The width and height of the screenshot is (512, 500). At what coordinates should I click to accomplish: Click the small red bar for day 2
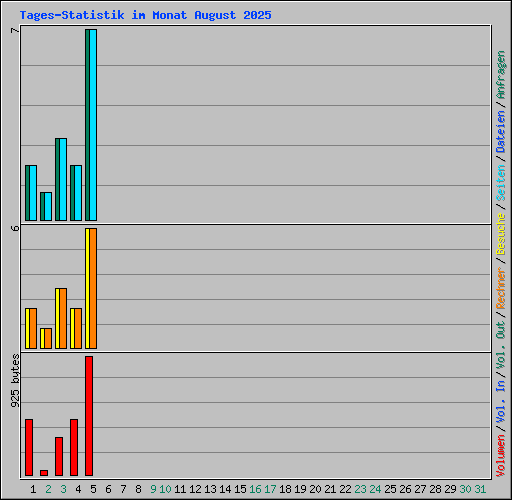tap(44, 473)
